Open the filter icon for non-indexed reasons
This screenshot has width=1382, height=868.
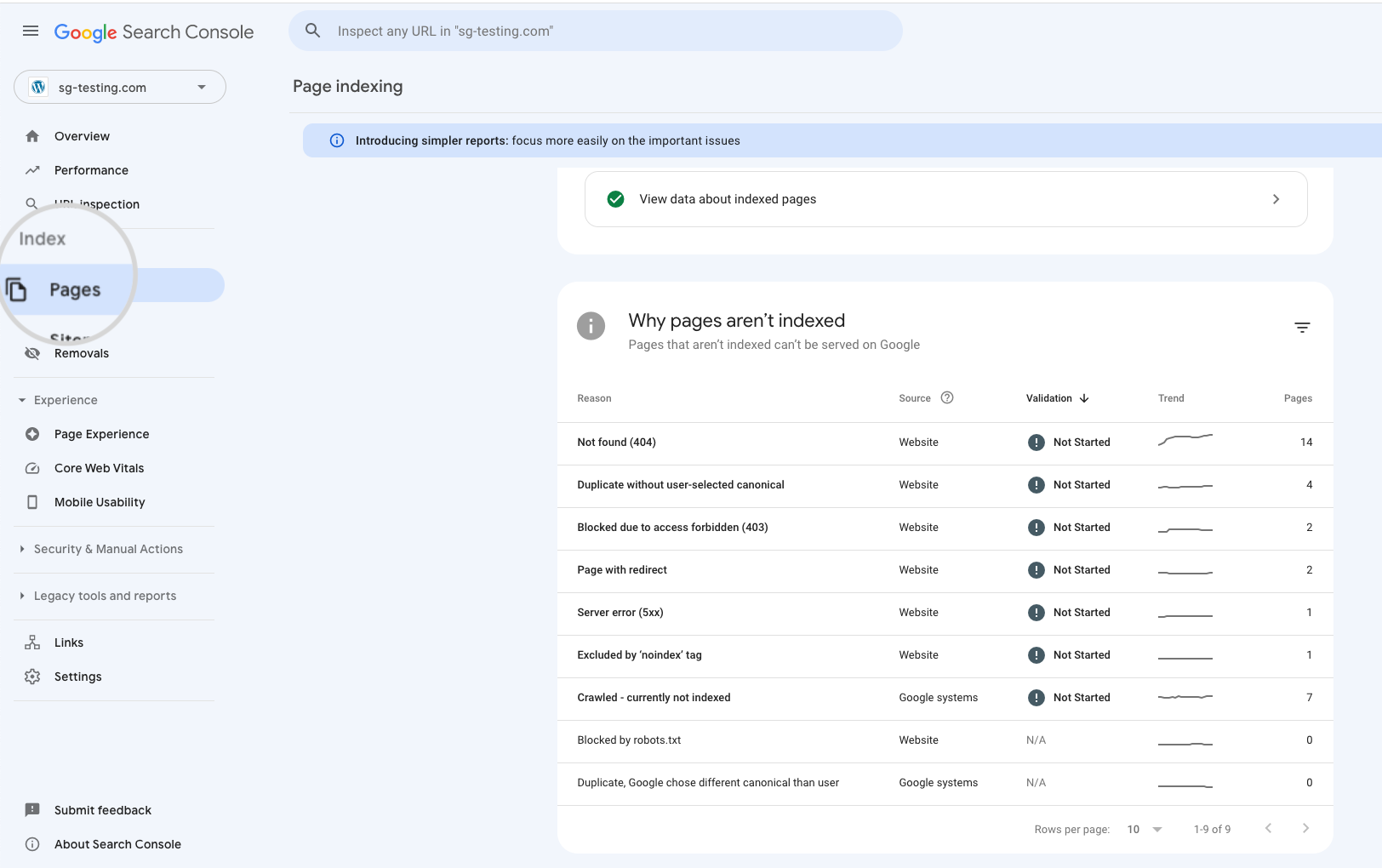pyautogui.click(x=1302, y=328)
